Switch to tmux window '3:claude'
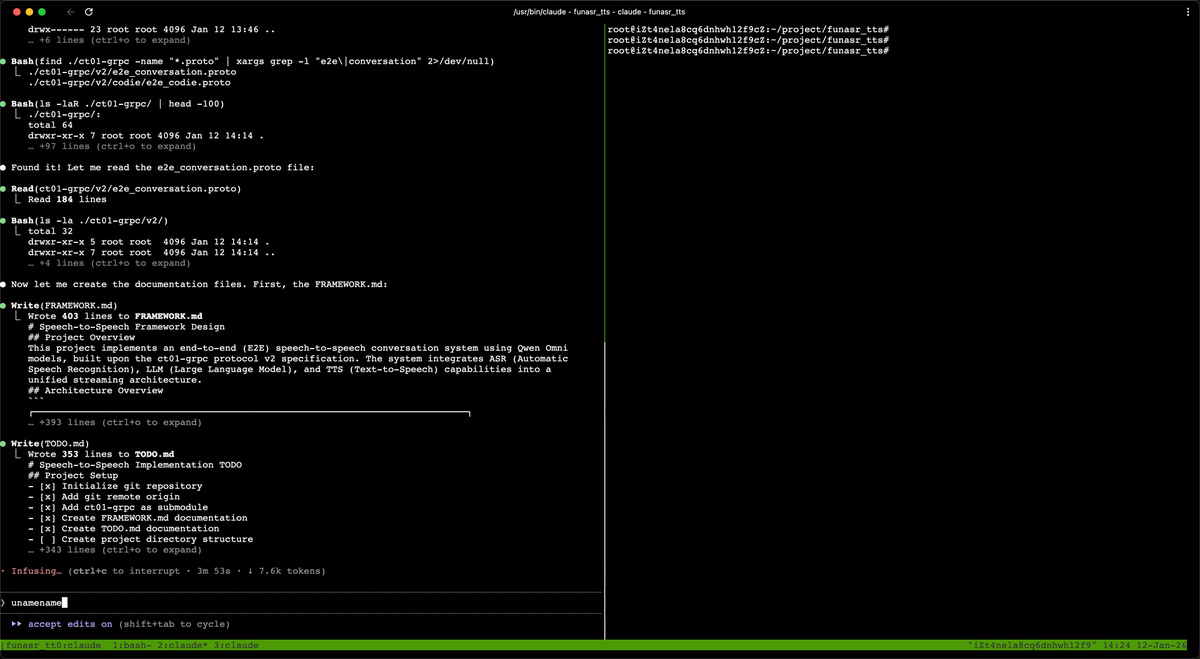 point(234,646)
